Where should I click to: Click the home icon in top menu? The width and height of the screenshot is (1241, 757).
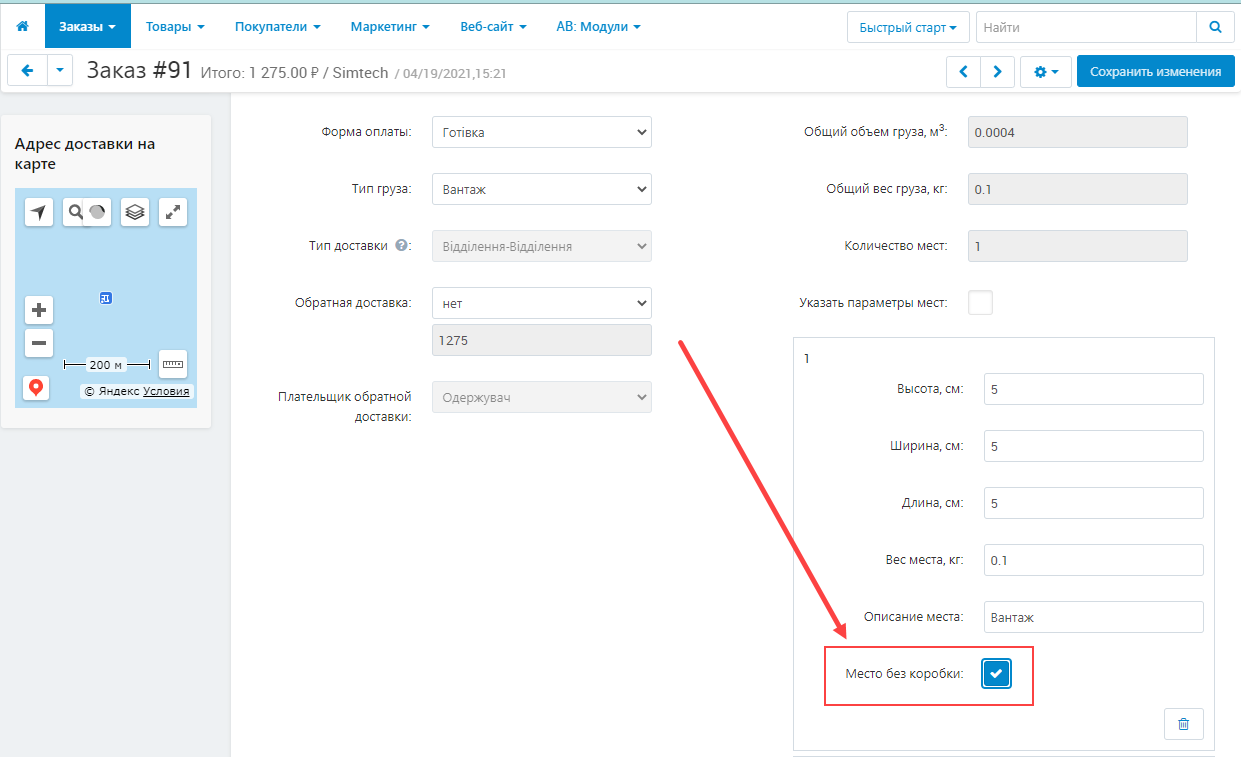pos(22,27)
